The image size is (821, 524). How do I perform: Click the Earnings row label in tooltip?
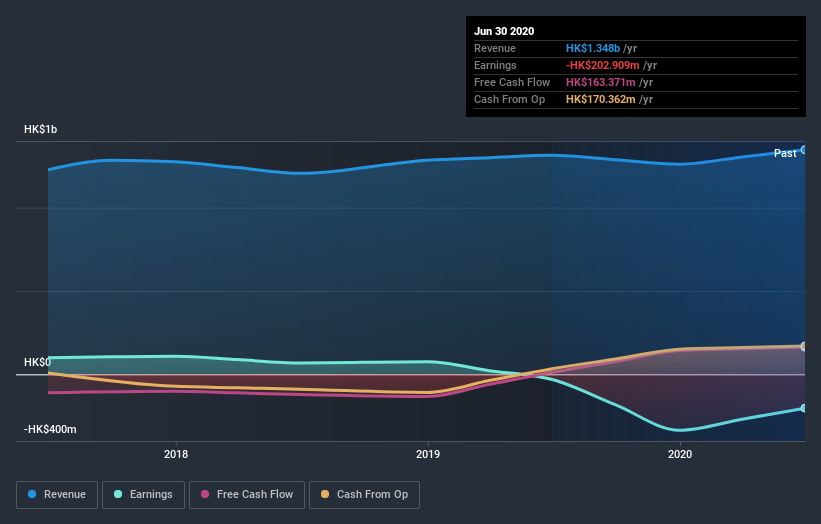(495, 65)
